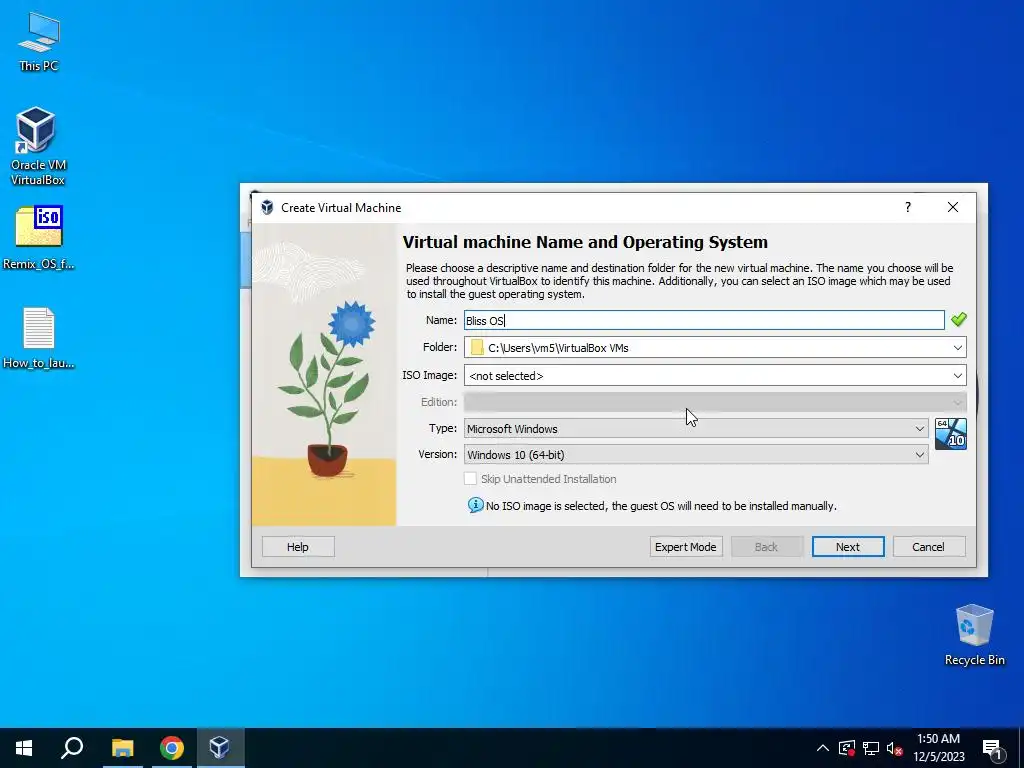This screenshot has width=1024, height=768.
Task: Click the Help button
Action: [x=298, y=547]
